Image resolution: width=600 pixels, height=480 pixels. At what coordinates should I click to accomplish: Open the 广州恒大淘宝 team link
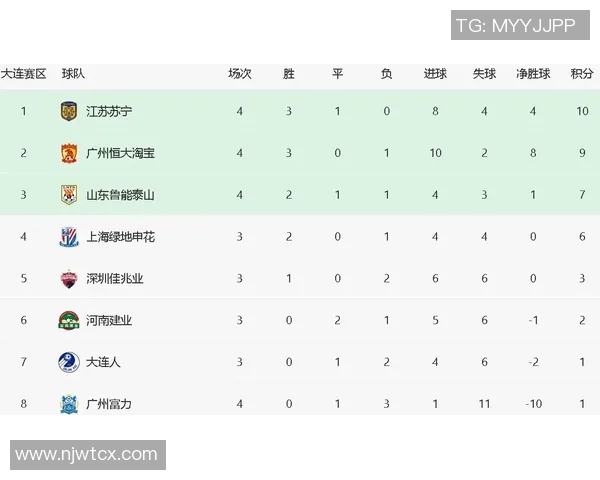pyautogui.click(x=120, y=153)
